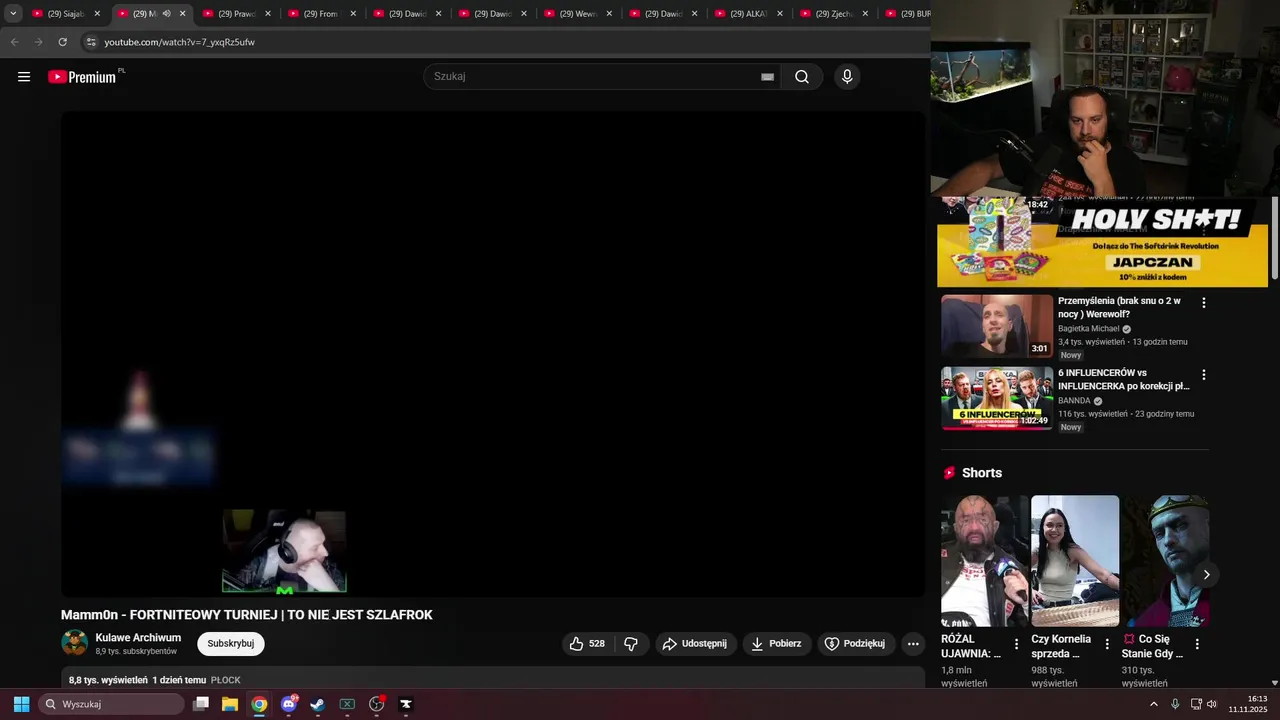Screen dimensions: 1280x720
Task: Open Kulawe Archiwum channel avatar
Action: coord(74,643)
